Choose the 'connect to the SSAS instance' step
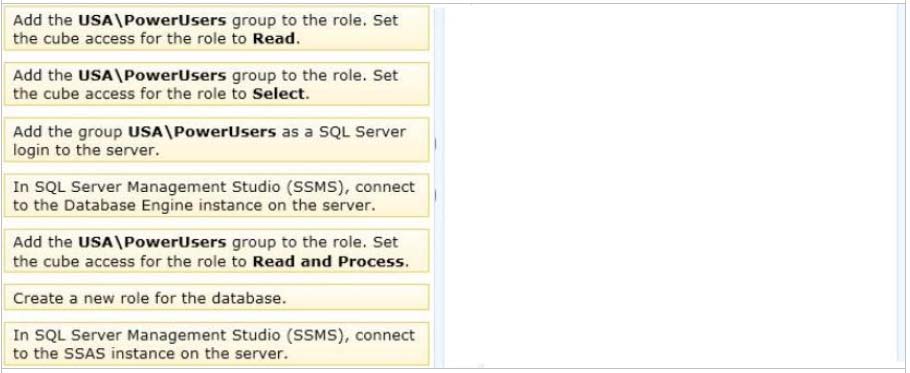Image resolution: width=910 pixels, height=373 pixels. point(216,344)
